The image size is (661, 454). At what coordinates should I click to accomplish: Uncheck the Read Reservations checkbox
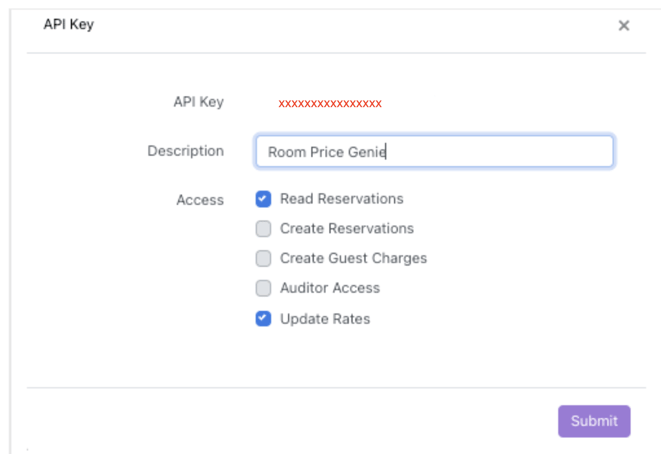(x=264, y=199)
